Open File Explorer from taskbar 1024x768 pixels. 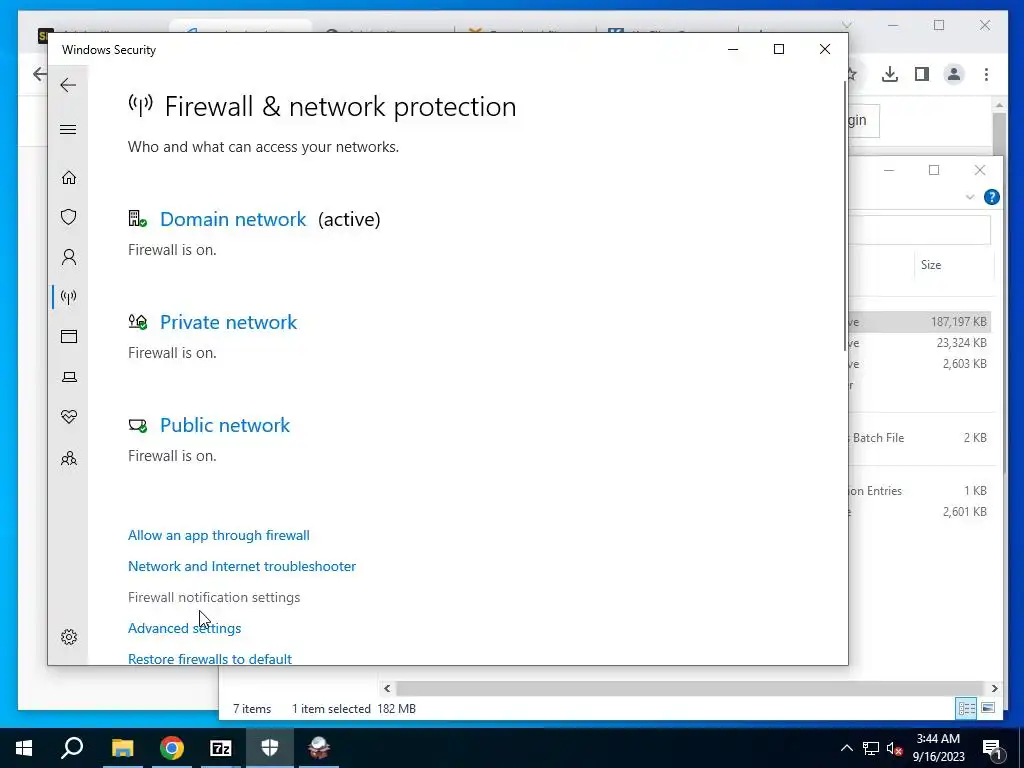(x=122, y=748)
